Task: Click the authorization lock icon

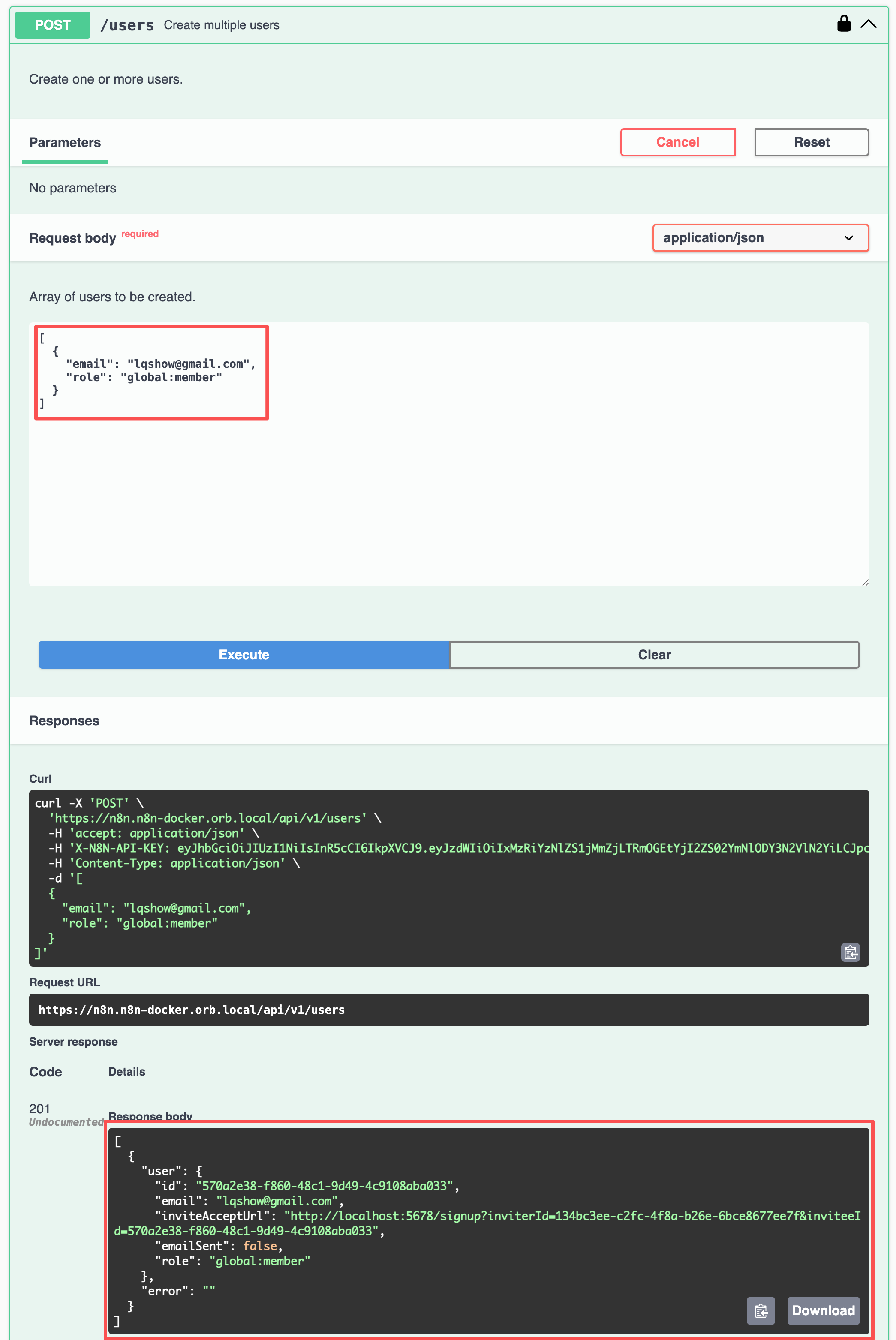Action: [843, 24]
